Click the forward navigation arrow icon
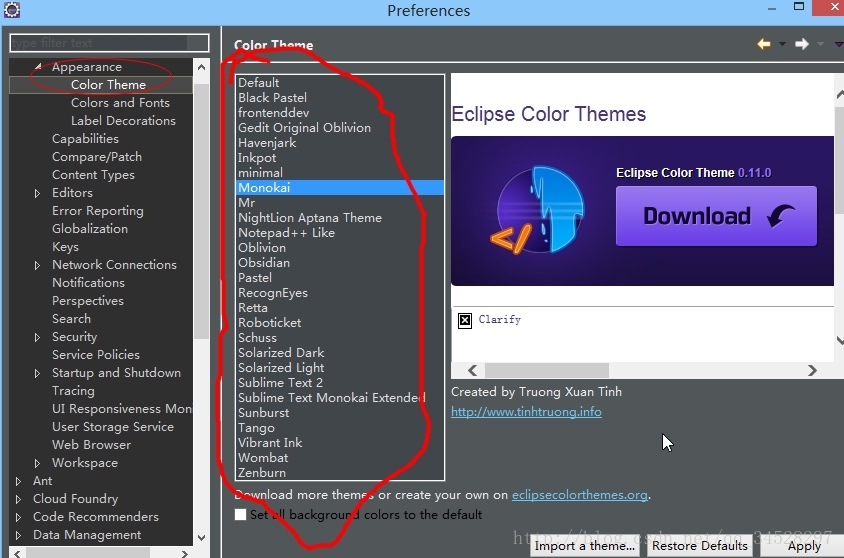Viewport: 844px width, 558px height. click(x=802, y=44)
